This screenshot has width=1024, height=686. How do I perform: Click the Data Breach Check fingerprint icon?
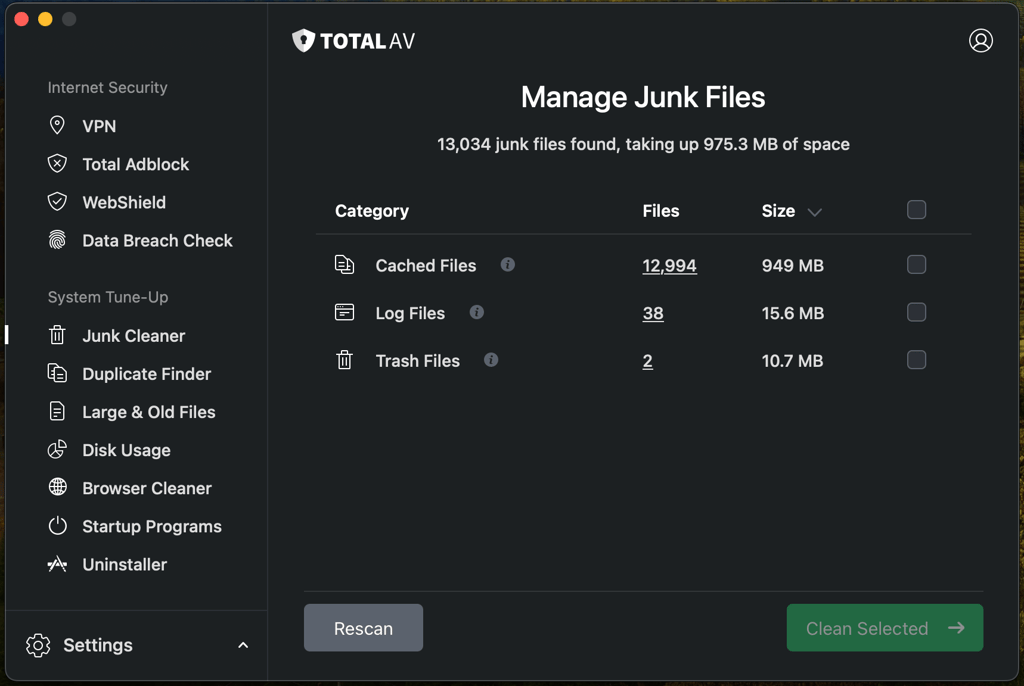point(57,240)
